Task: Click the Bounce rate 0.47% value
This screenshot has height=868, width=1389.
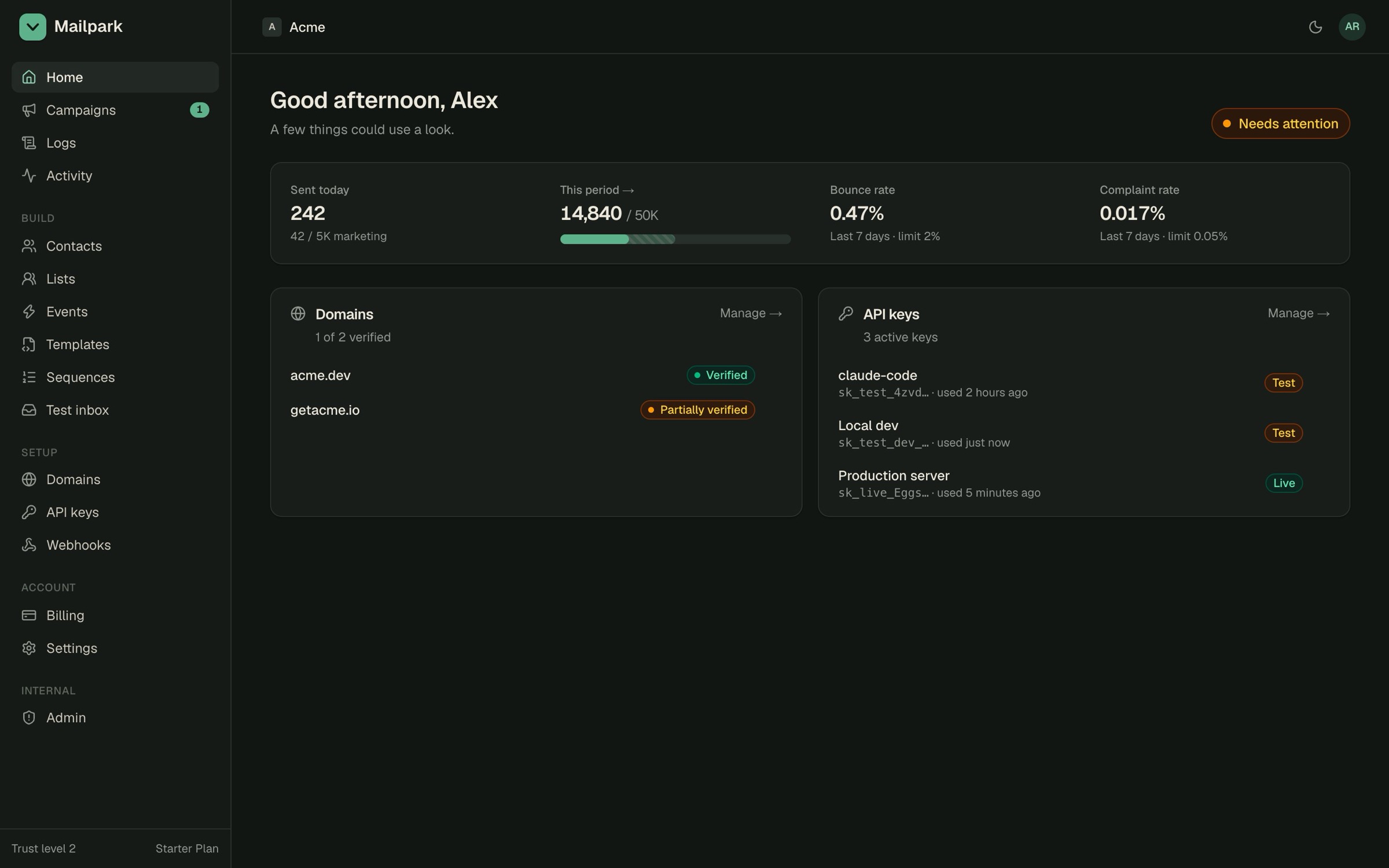Action: pyautogui.click(x=857, y=214)
